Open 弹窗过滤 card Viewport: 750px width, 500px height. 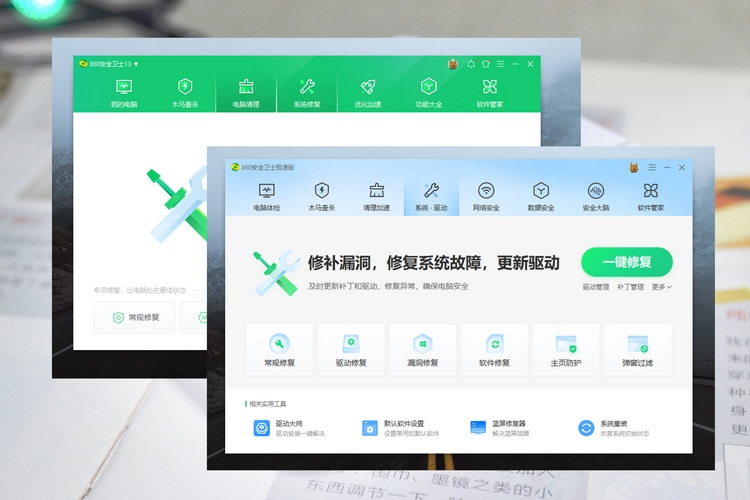click(x=638, y=350)
